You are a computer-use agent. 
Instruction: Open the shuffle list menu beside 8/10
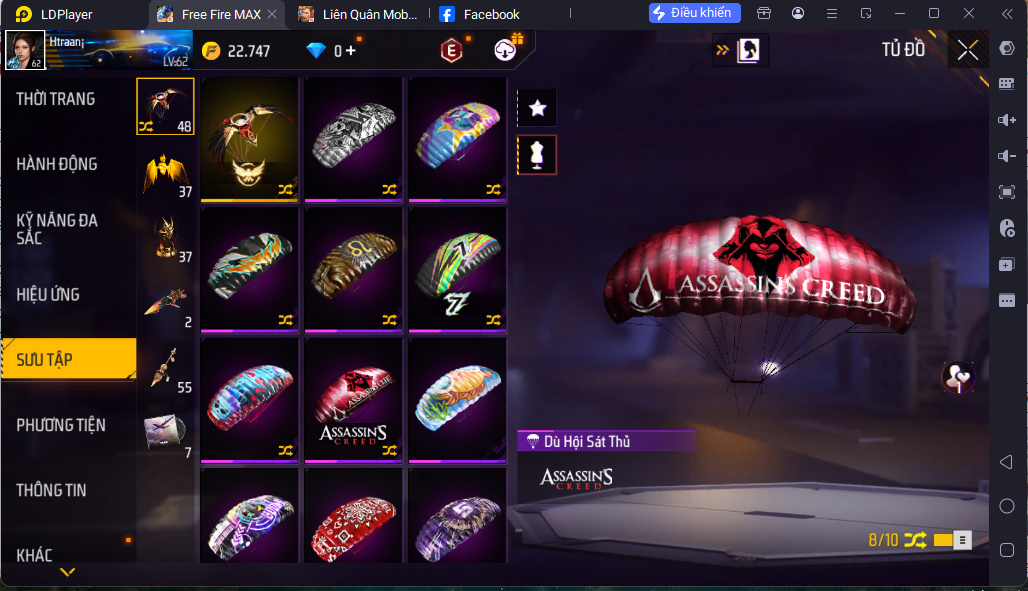pyautogui.click(x=962, y=540)
